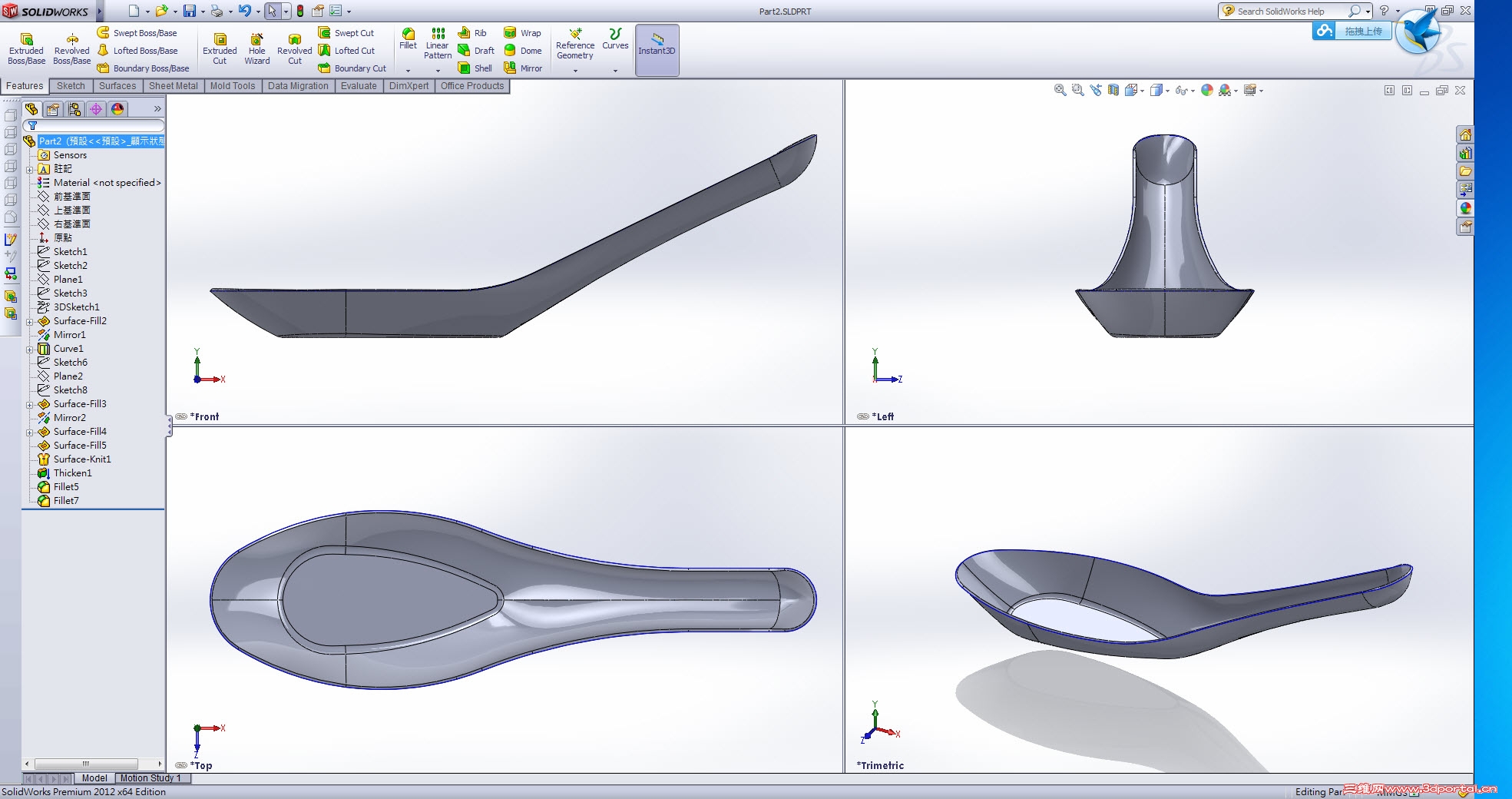Use the Wrap feature
The width and height of the screenshot is (1512, 799).
click(x=523, y=33)
